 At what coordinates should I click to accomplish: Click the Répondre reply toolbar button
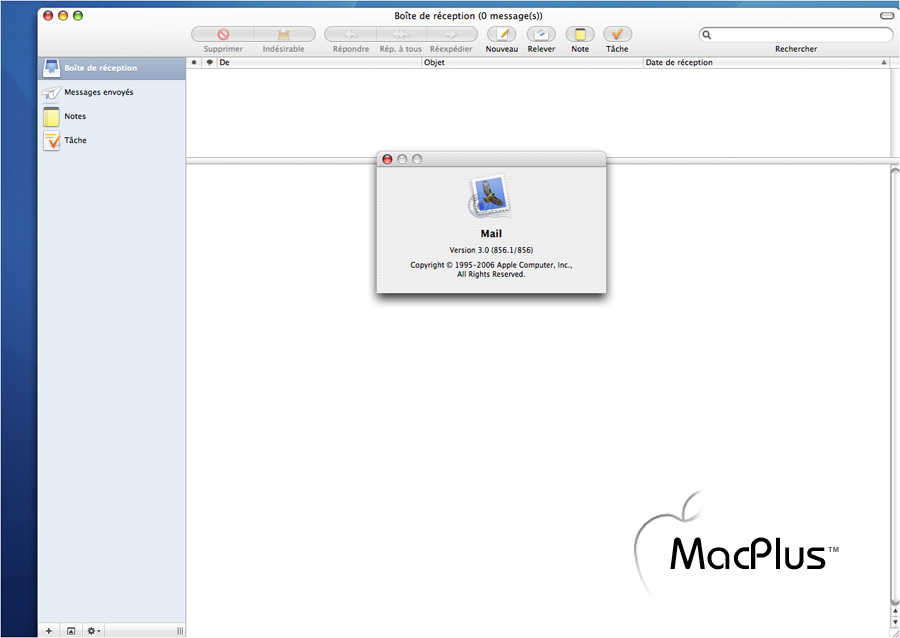[351, 34]
